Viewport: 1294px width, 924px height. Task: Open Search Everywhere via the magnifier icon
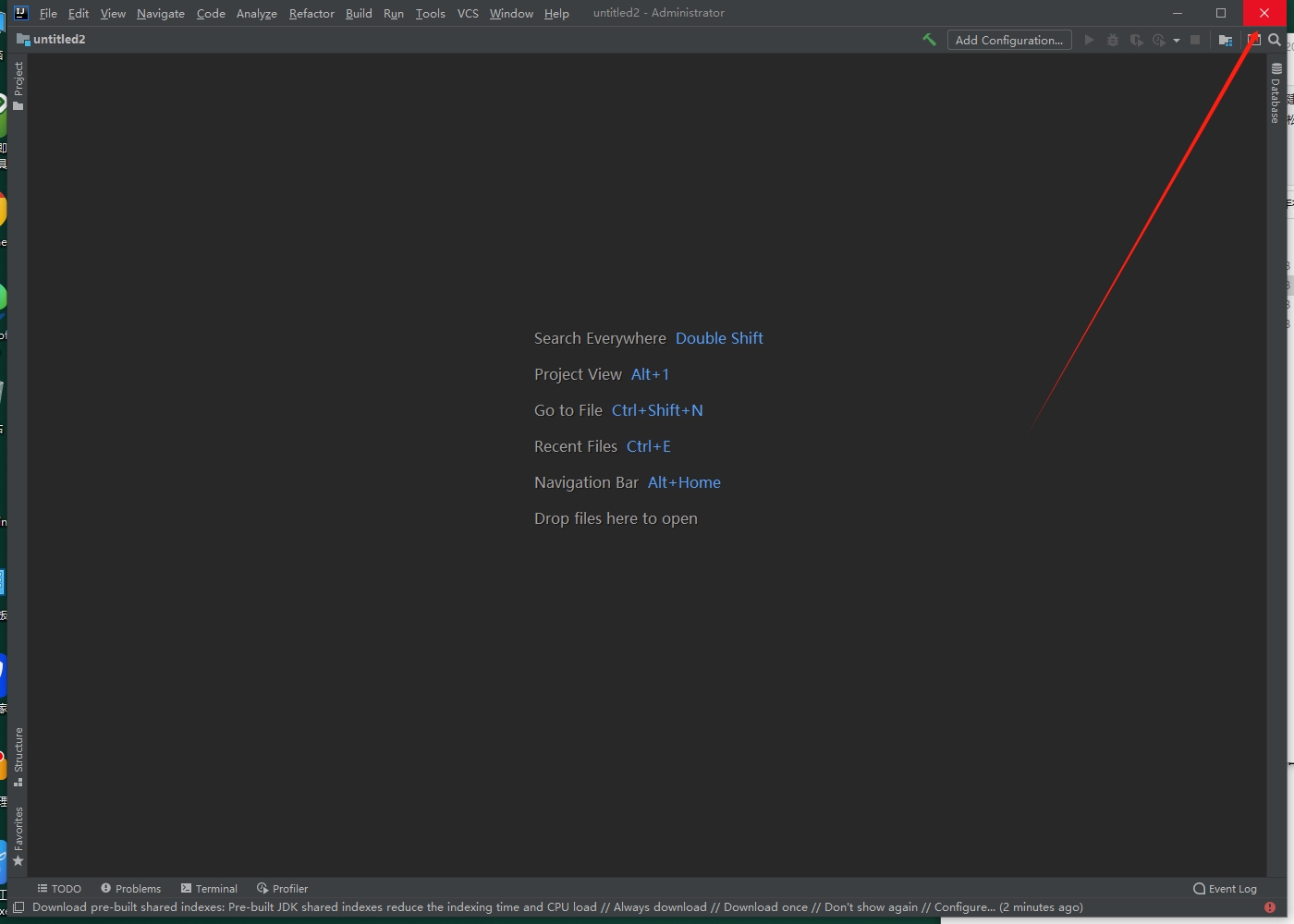click(1275, 40)
